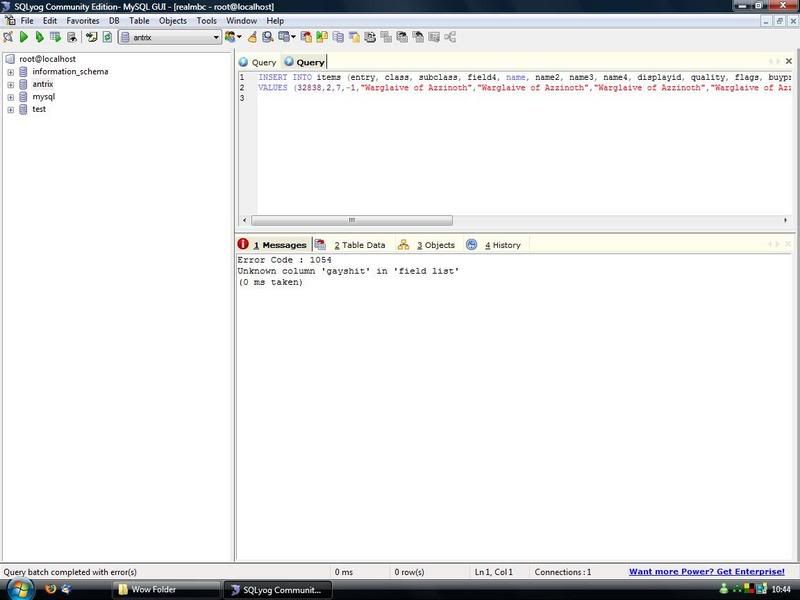800x600 pixels.
Task: Click the query editor horizontal scrollbar thumb
Action: point(352,220)
